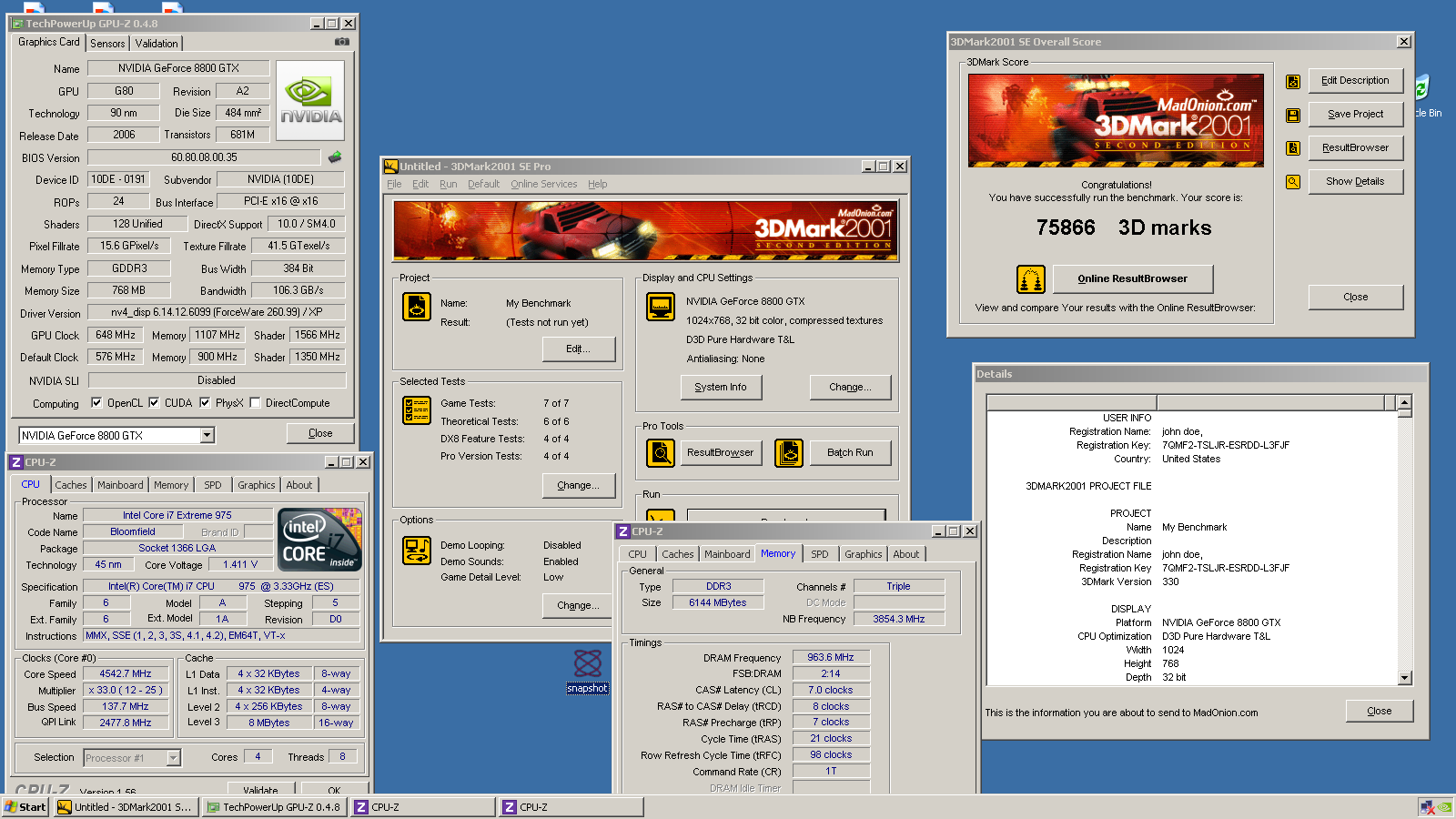Click the ResultBrowser button in Pro Tools

pos(721,452)
